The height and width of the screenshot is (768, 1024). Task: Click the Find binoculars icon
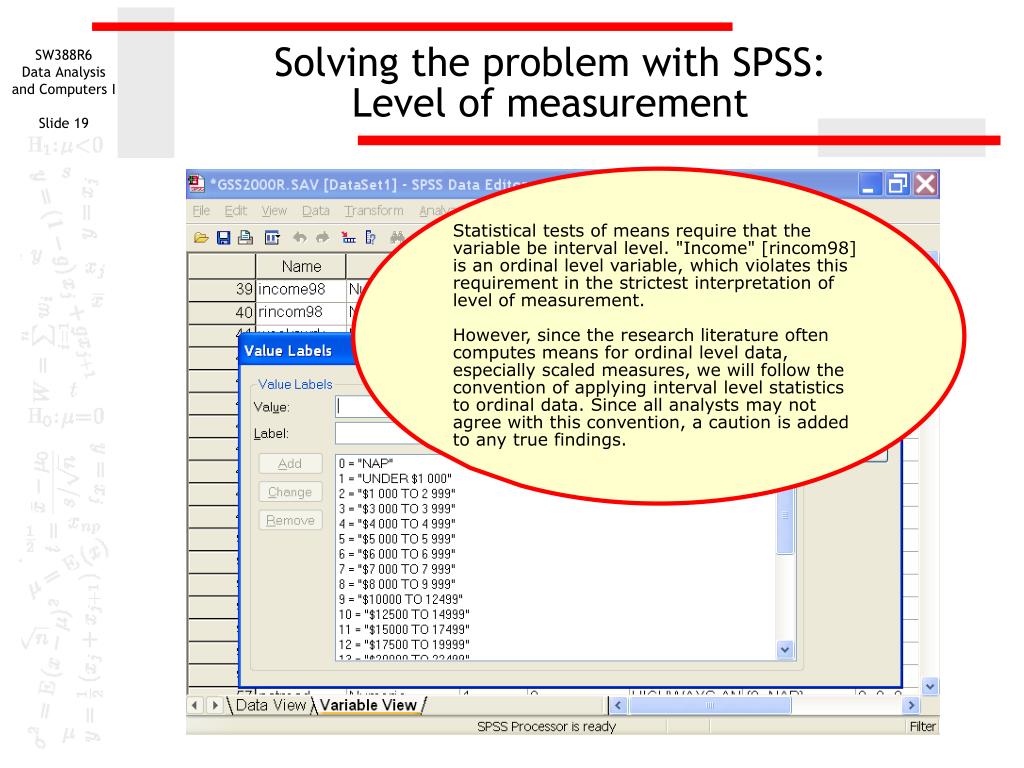tap(397, 238)
